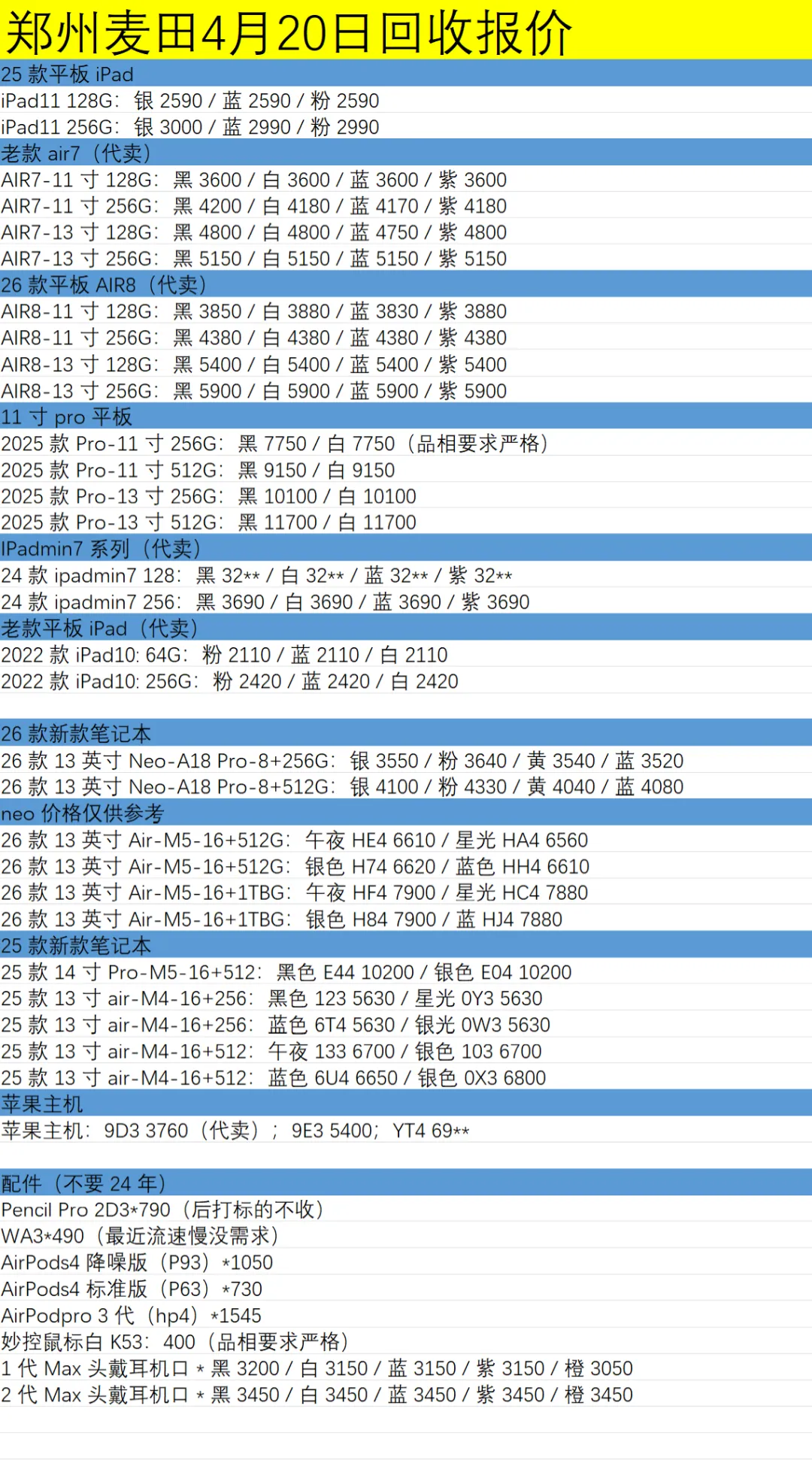Click the air-M4-16+256 黑色 123 5630 row
This screenshot has height=1460, width=812.
(406, 998)
